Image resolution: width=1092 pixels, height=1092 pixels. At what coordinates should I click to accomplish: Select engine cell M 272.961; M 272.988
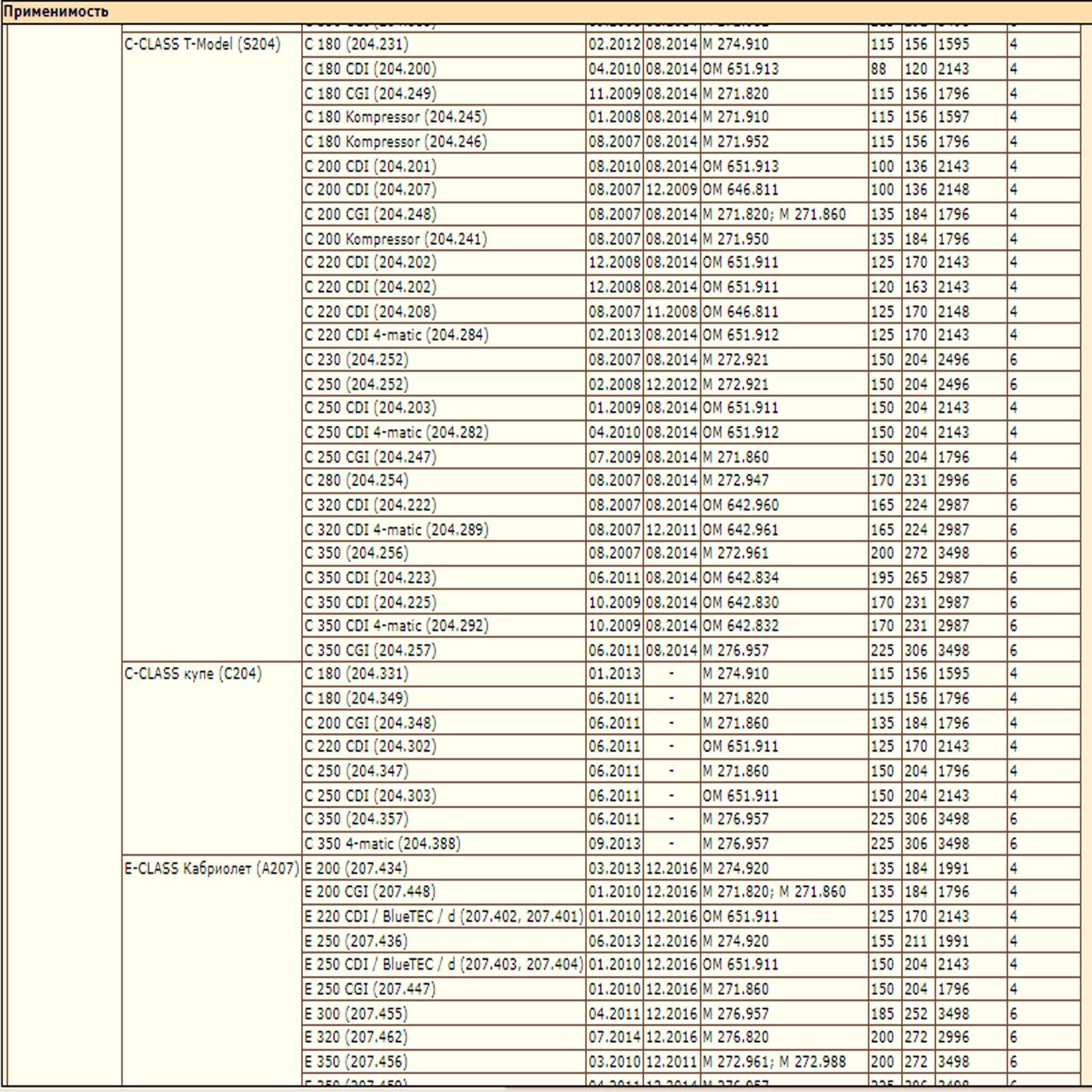click(x=774, y=1062)
